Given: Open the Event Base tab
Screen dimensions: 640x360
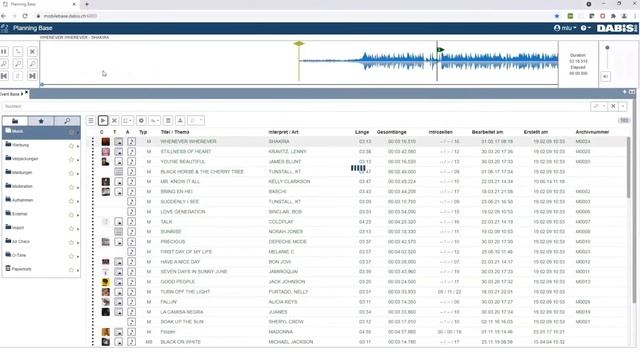Looking at the screenshot, I should point(11,94).
